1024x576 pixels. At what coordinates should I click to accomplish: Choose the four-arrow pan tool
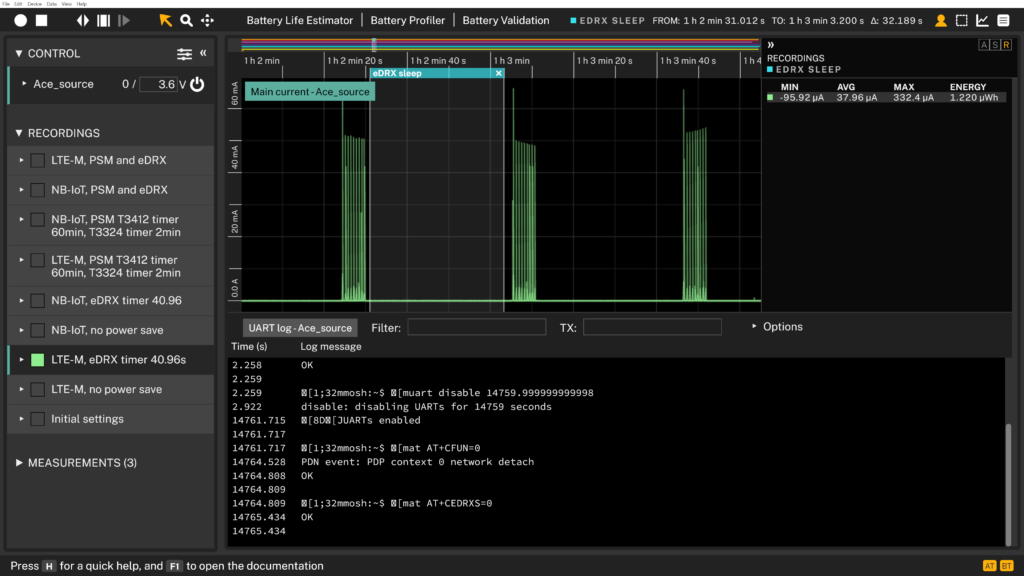click(x=207, y=20)
